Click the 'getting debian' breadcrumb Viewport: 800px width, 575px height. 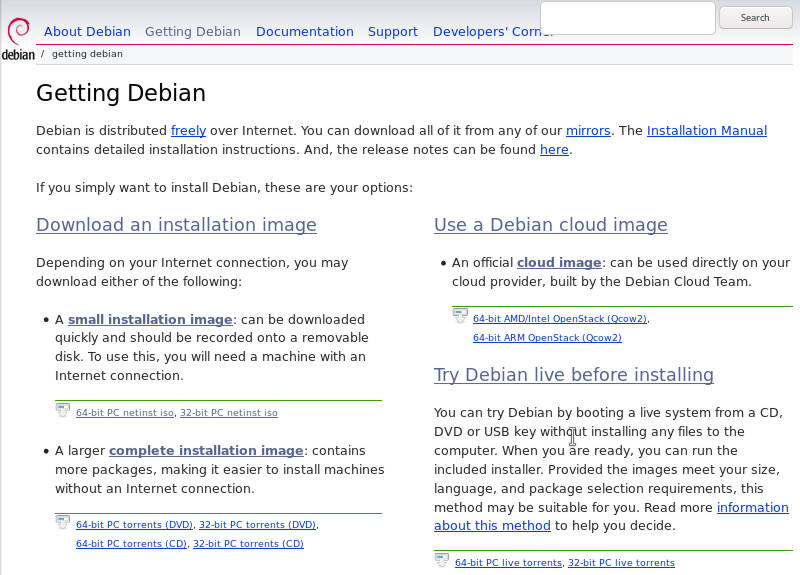pyautogui.click(x=87, y=54)
